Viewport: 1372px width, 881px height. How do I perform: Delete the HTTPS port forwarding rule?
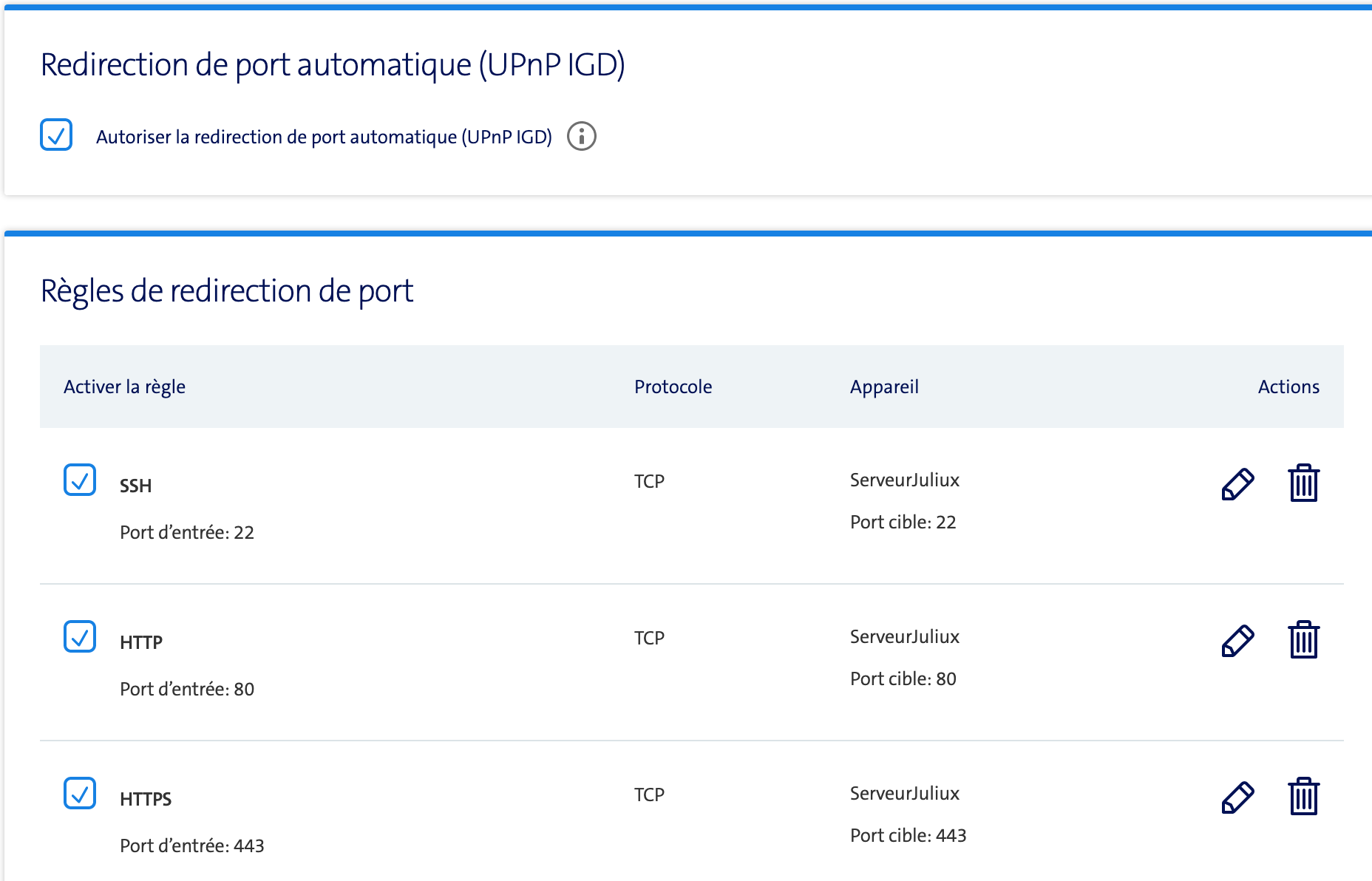click(1303, 797)
